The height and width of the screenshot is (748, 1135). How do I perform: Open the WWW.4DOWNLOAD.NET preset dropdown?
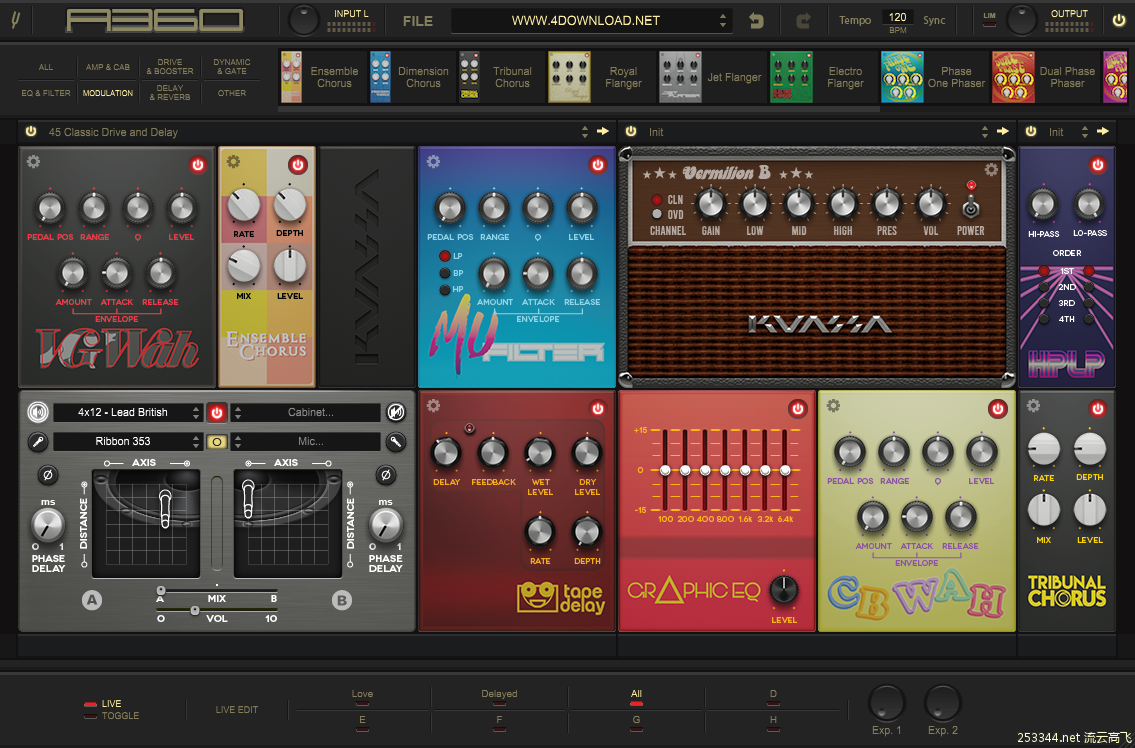(x=591, y=20)
